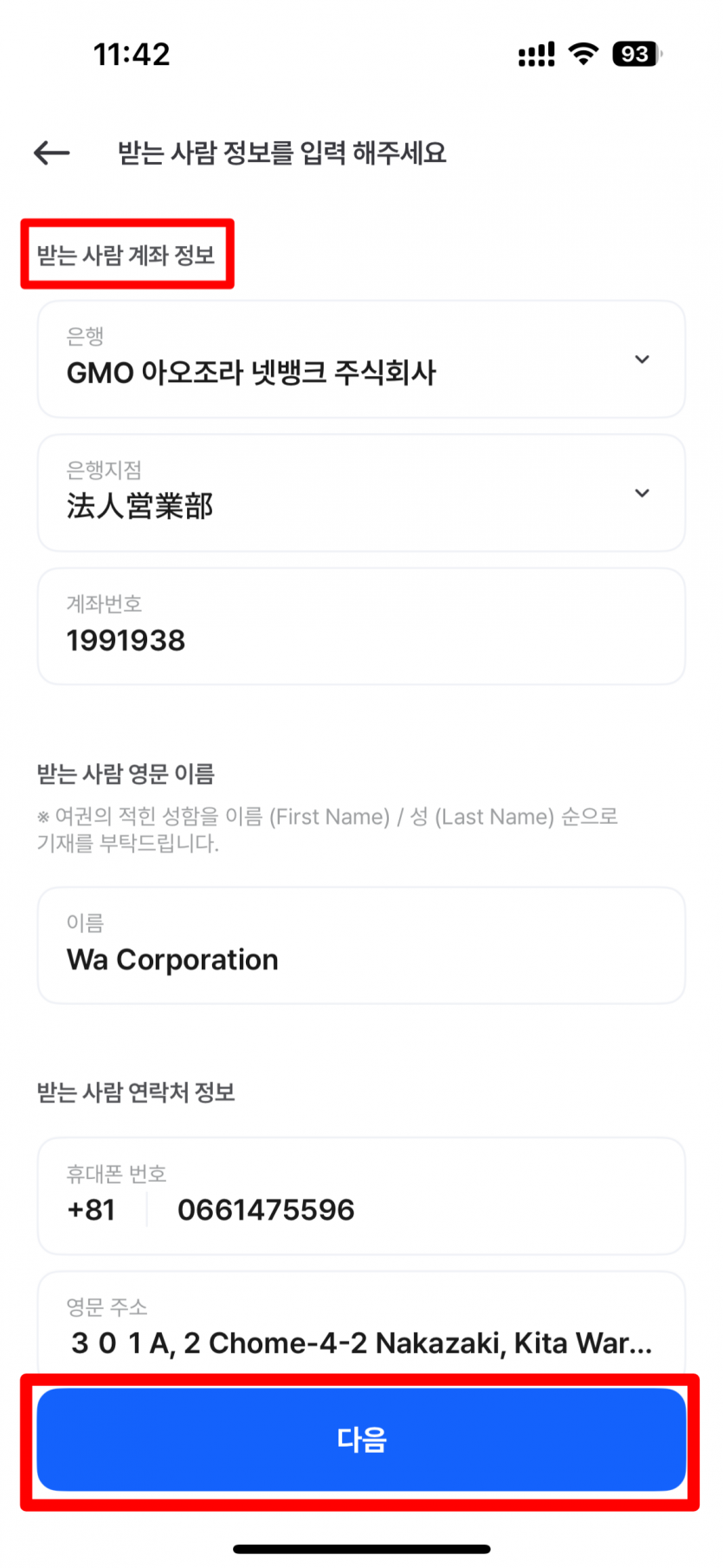Click the chevron on the 은행 field

(x=642, y=360)
